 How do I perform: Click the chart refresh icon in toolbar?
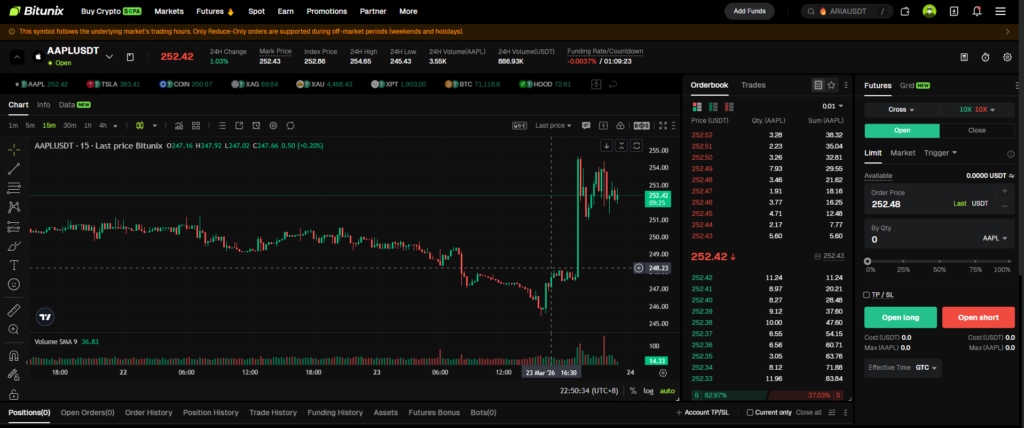coord(290,125)
